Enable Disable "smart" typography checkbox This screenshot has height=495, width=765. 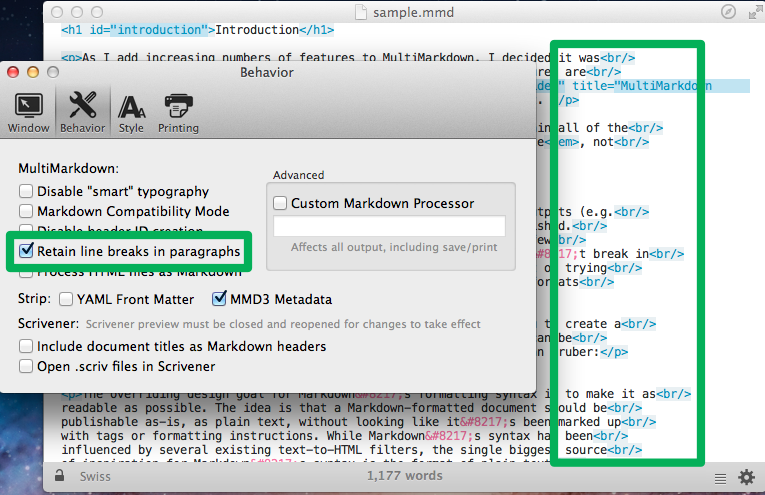26,191
